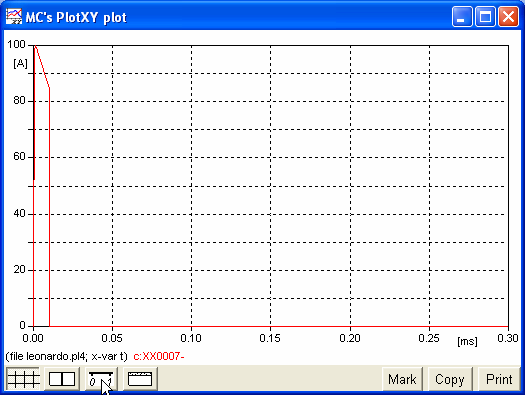Maximize the PlotXY plot window
Screen dimensions: 525x395
point(485,16)
